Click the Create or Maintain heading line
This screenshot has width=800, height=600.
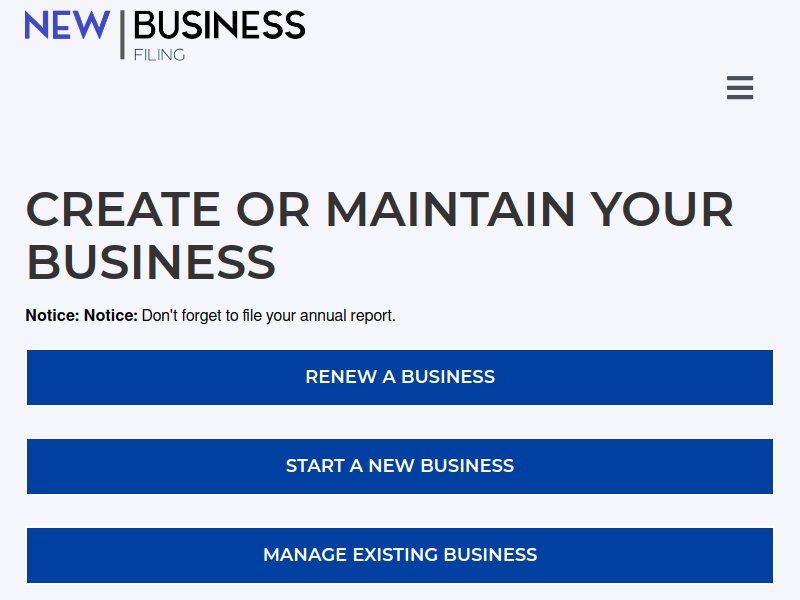click(x=380, y=209)
